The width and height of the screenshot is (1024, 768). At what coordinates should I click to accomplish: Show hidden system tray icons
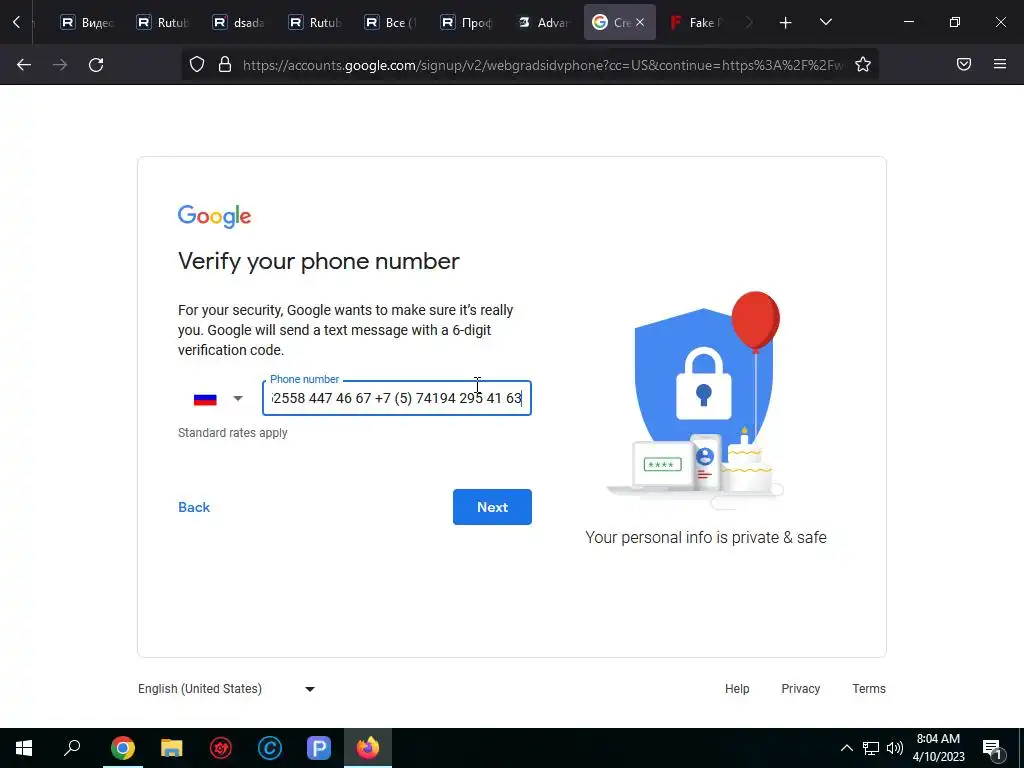846,748
